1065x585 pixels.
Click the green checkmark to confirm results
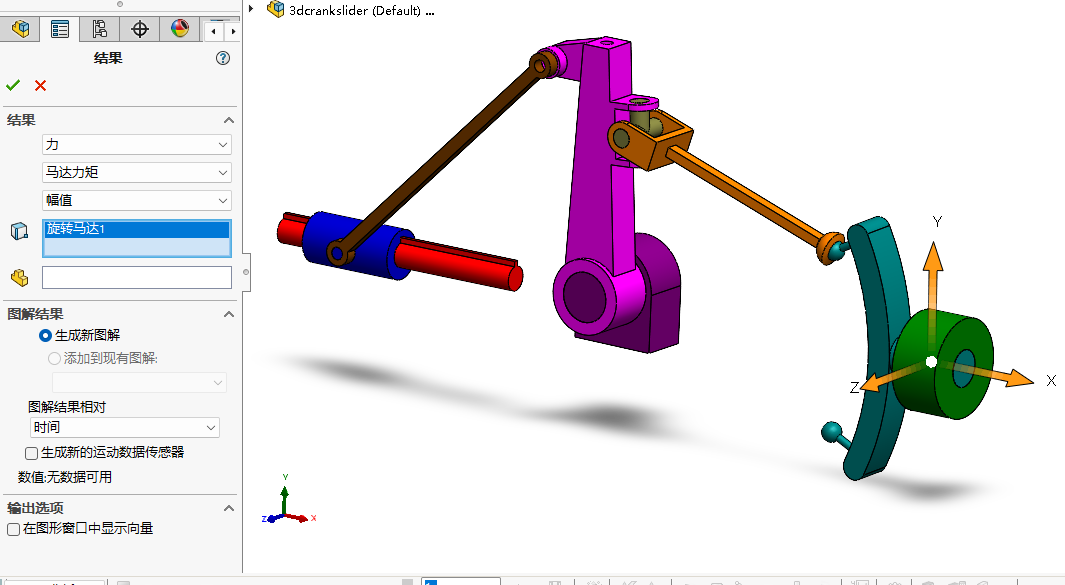[x=13, y=86]
